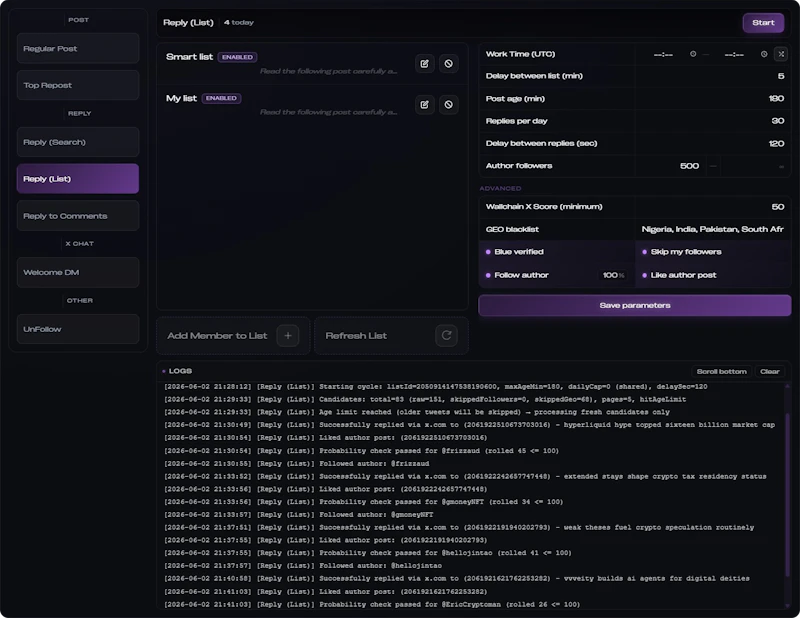The image size is (800, 618).
Task: Clear the Work Time range with X icon
Action: click(x=781, y=54)
